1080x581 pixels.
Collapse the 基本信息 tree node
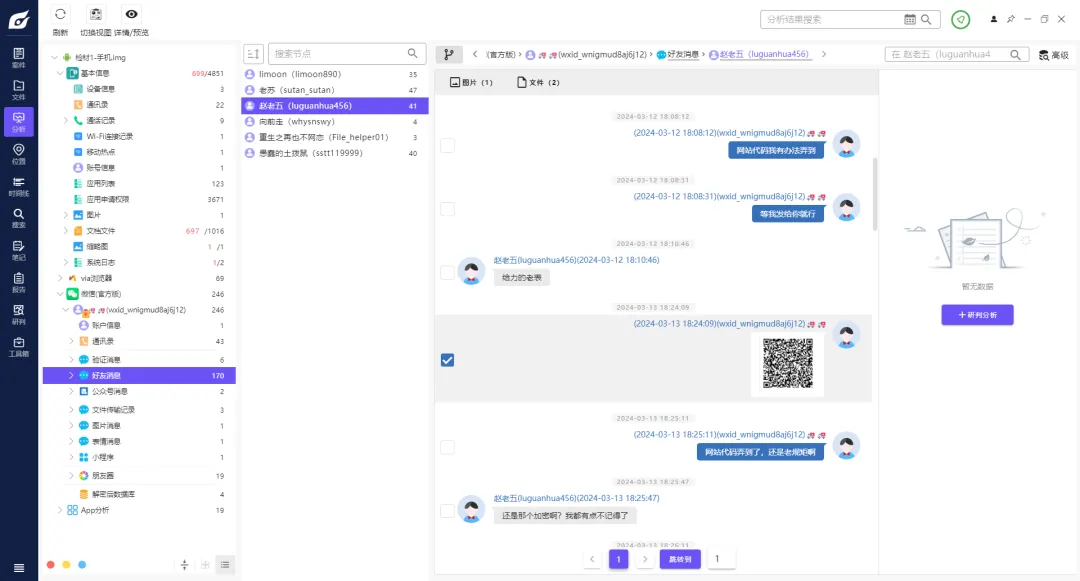pyautogui.click(x=60, y=73)
